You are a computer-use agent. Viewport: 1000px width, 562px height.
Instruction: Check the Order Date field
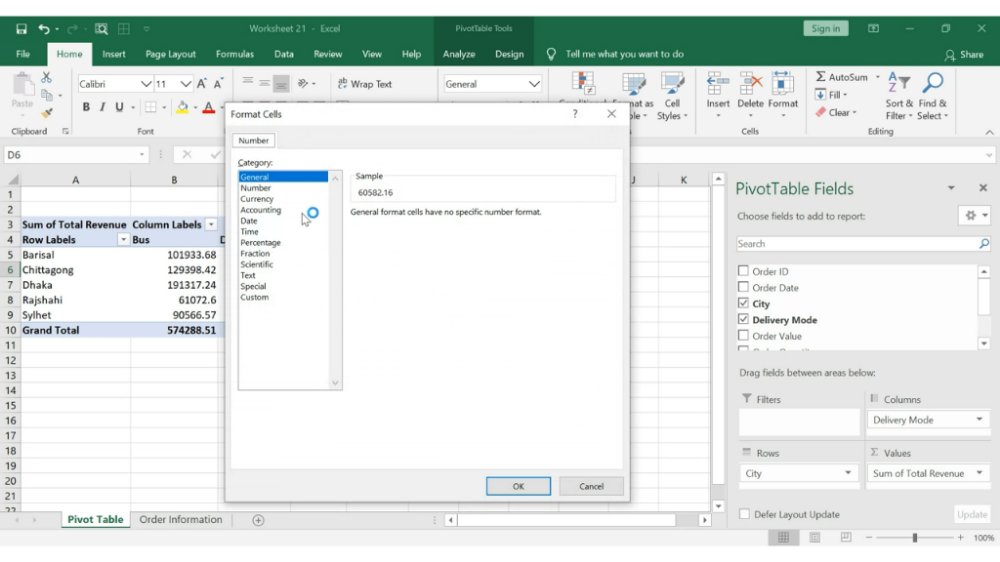pos(743,287)
